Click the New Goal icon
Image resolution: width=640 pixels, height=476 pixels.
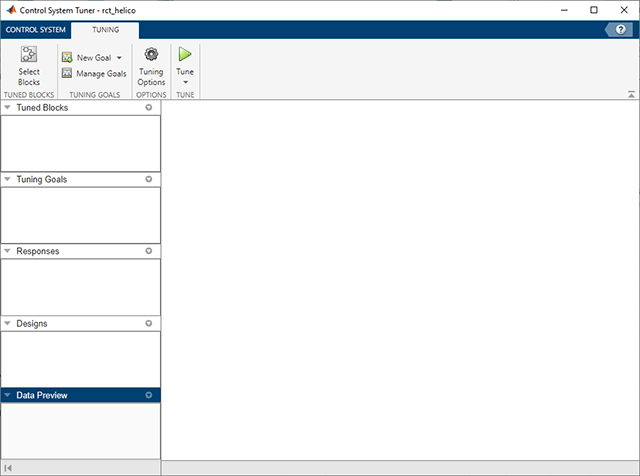pos(67,58)
